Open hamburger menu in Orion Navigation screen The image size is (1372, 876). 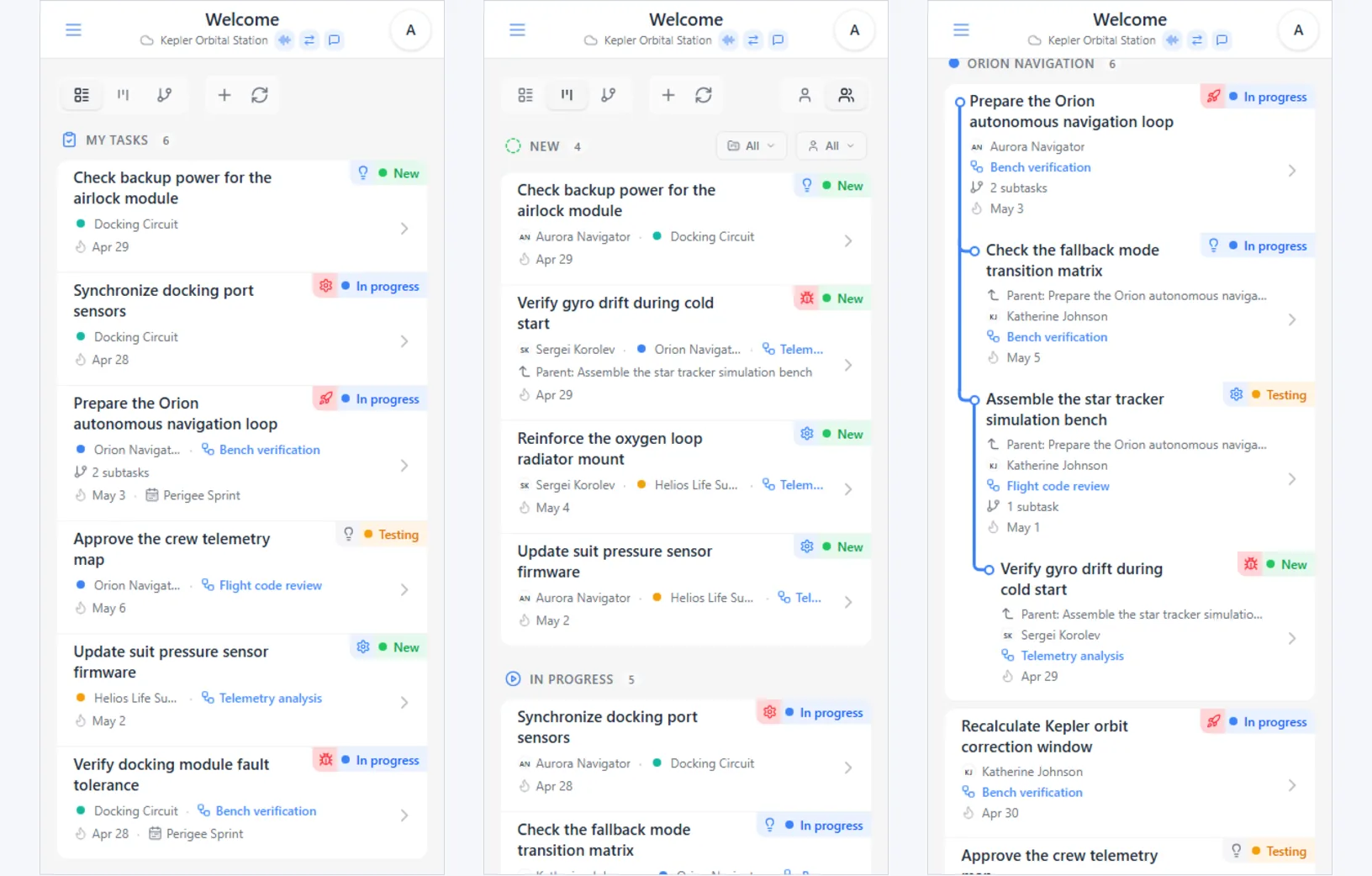[962, 30]
